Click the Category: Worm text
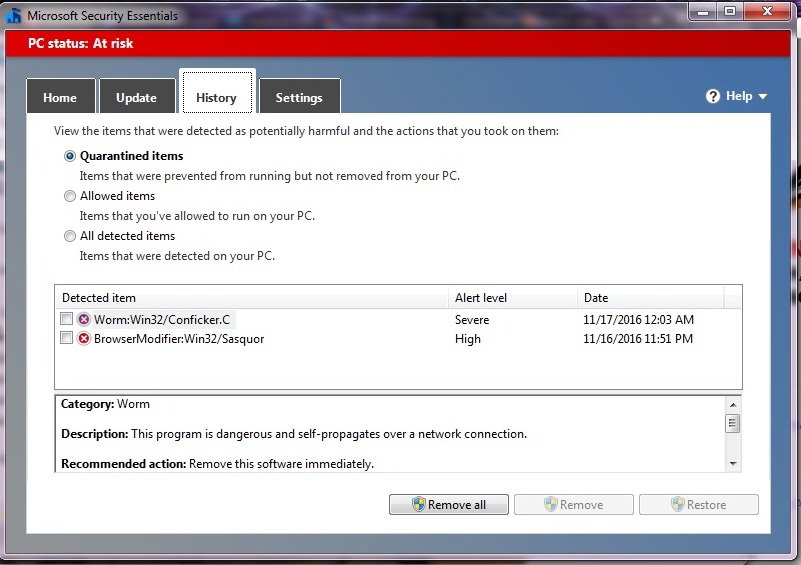801x565 pixels. (105, 404)
